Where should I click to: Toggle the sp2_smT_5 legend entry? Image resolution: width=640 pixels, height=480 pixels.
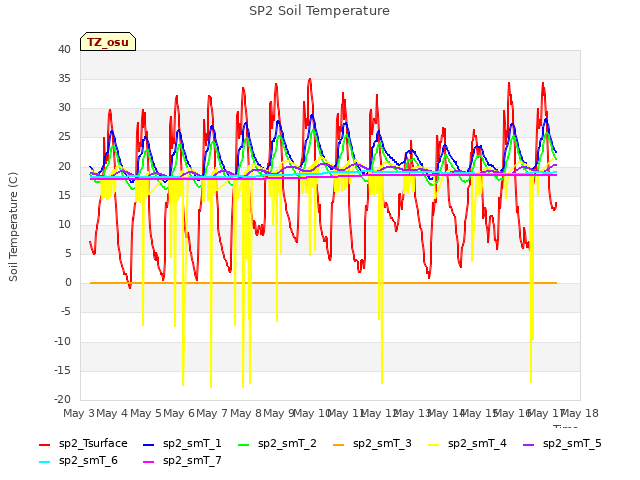tap(562, 443)
